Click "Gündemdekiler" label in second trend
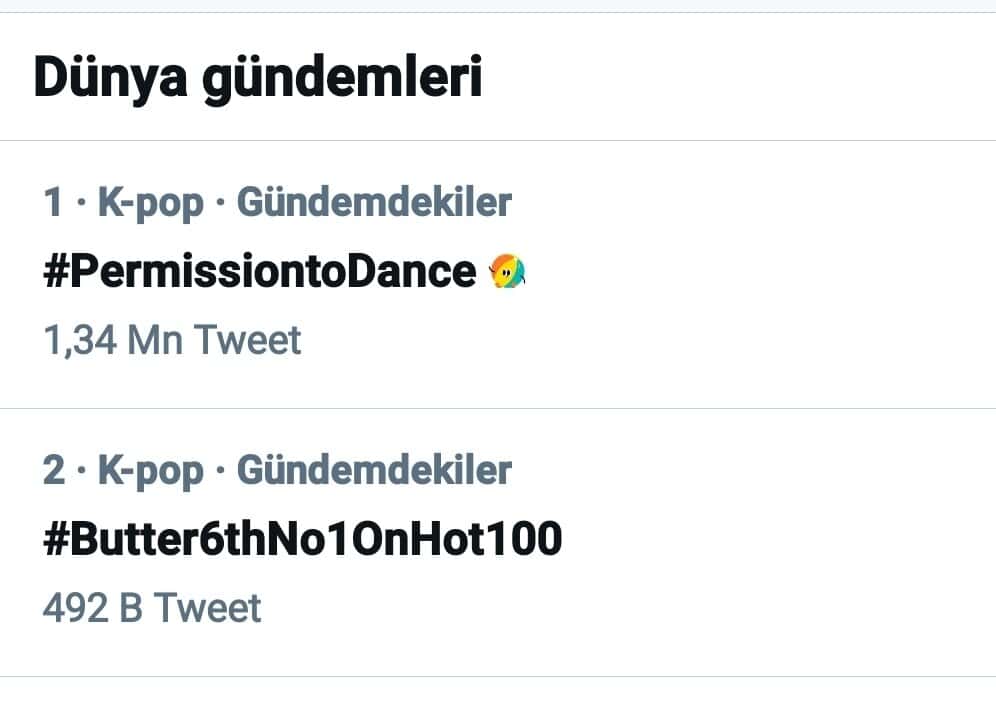This screenshot has width=996, height=713. [x=374, y=470]
